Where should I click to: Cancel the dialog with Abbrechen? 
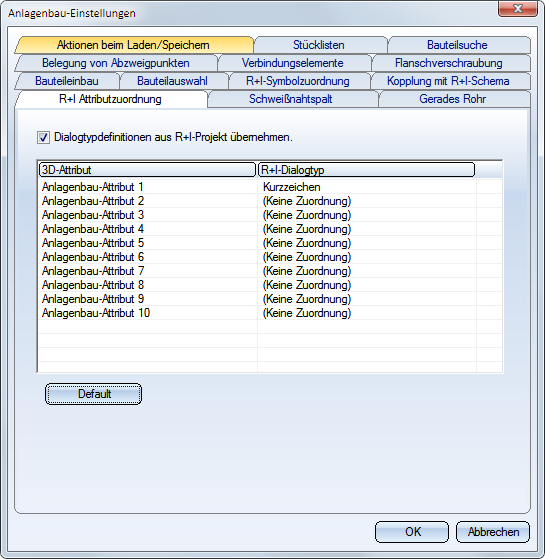(493, 532)
